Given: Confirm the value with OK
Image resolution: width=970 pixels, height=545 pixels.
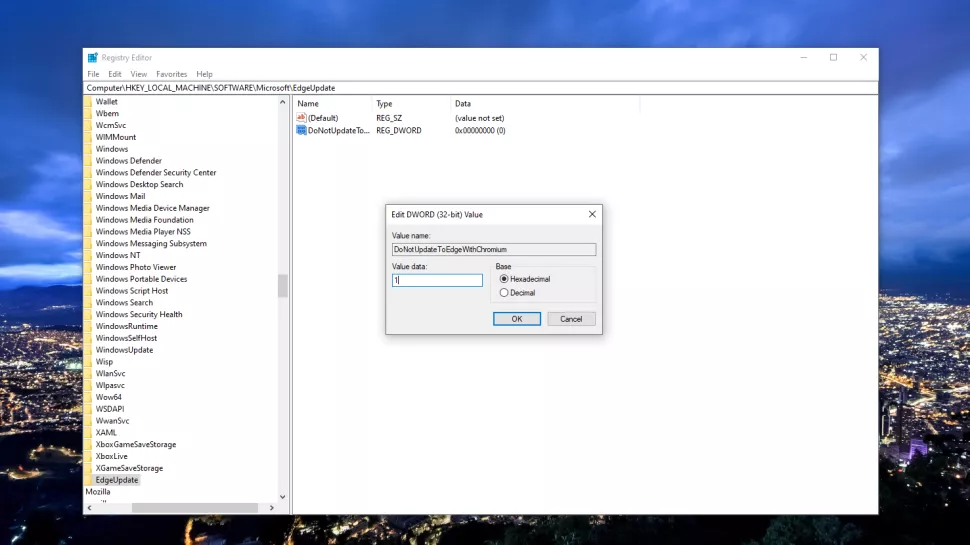Looking at the screenshot, I should (x=517, y=319).
